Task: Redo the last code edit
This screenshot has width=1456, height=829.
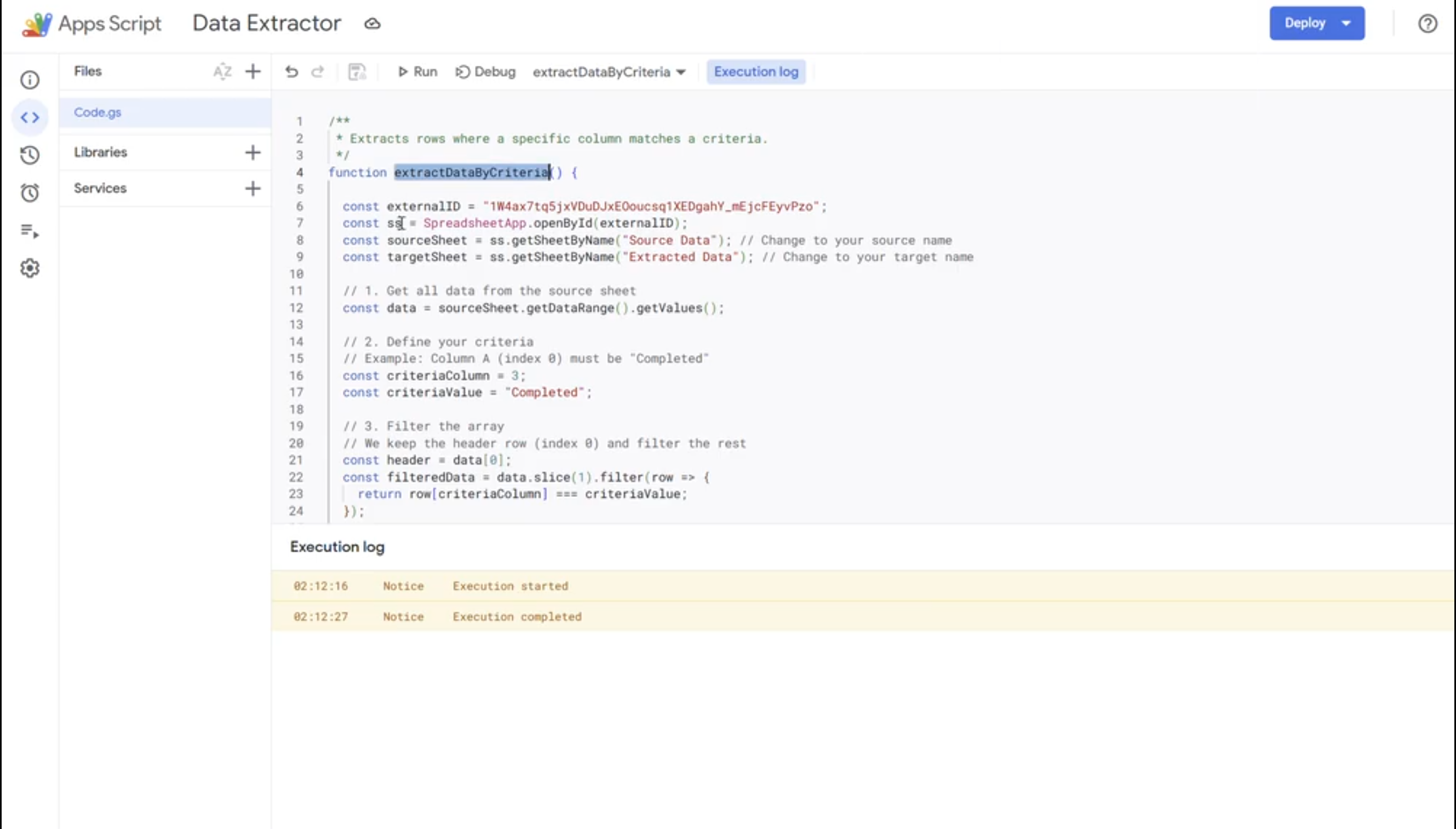Action: pos(318,72)
